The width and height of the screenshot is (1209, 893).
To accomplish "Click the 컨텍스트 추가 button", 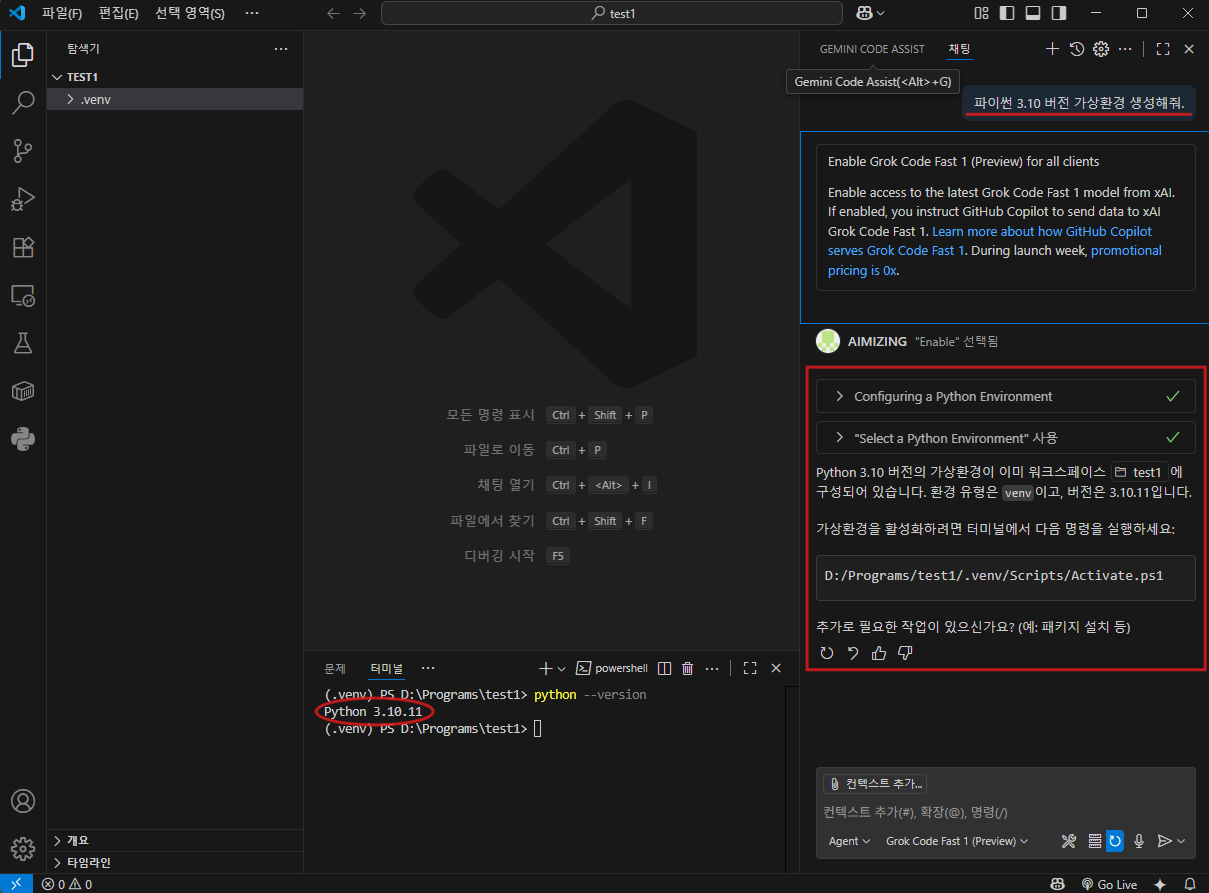I will click(x=876, y=784).
